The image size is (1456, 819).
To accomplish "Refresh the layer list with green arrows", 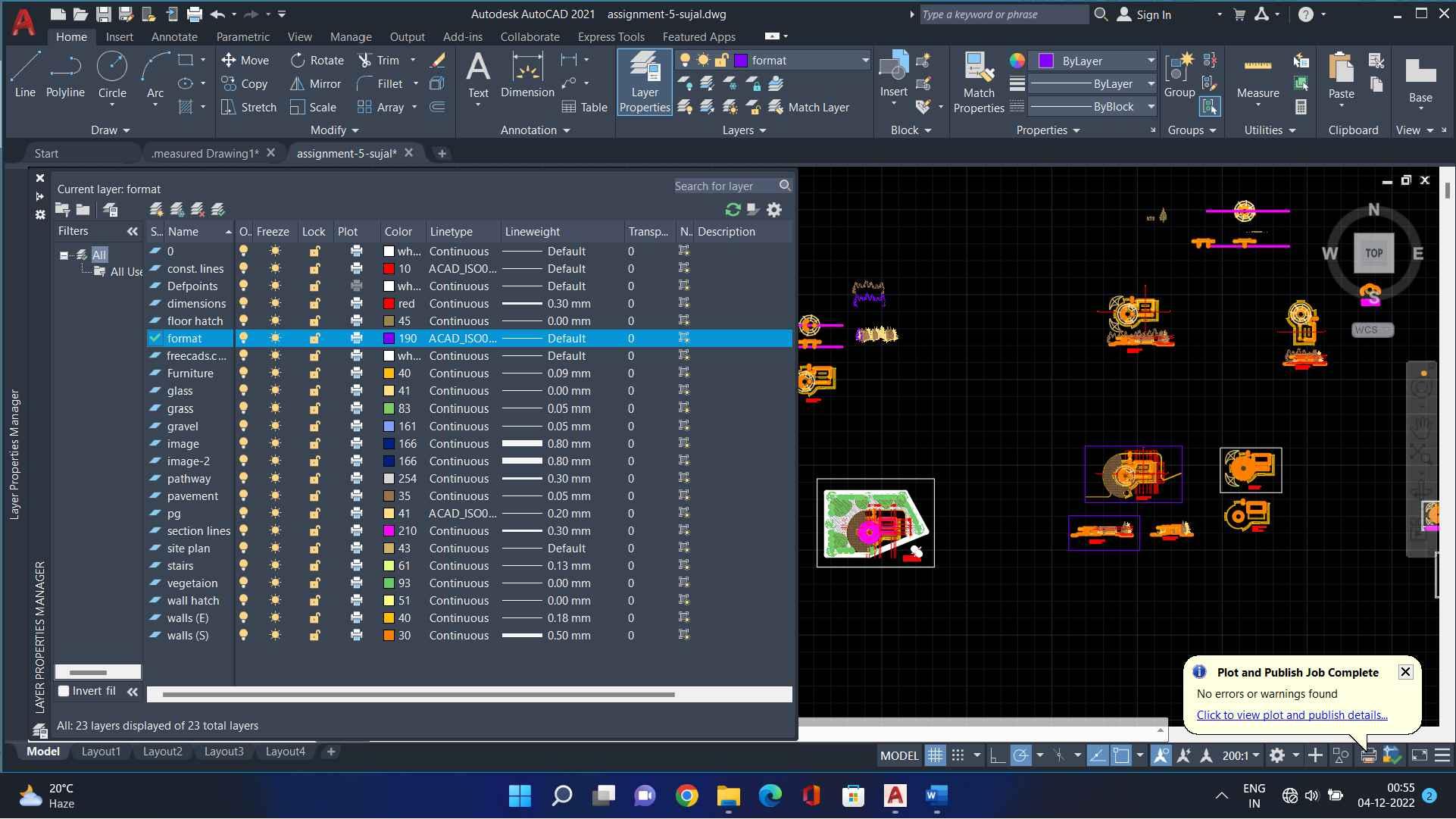I will click(x=732, y=210).
